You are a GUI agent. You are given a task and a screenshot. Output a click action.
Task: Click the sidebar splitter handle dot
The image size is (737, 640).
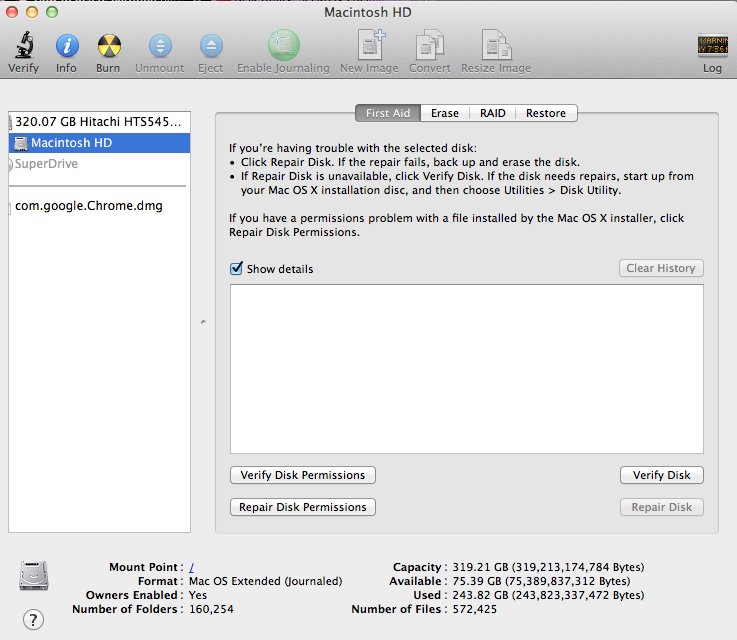click(203, 322)
